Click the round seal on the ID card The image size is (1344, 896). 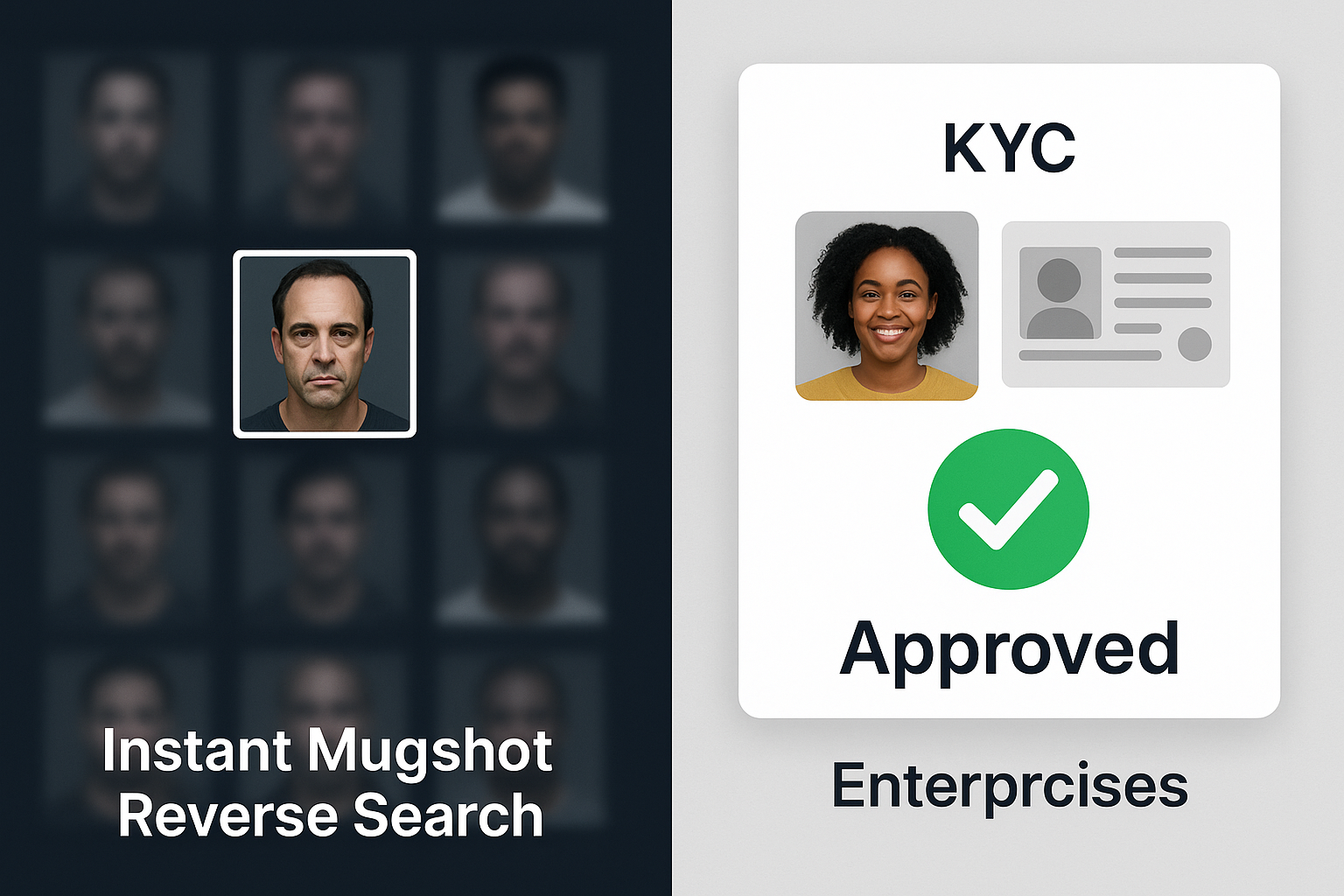pyautogui.click(x=1194, y=344)
